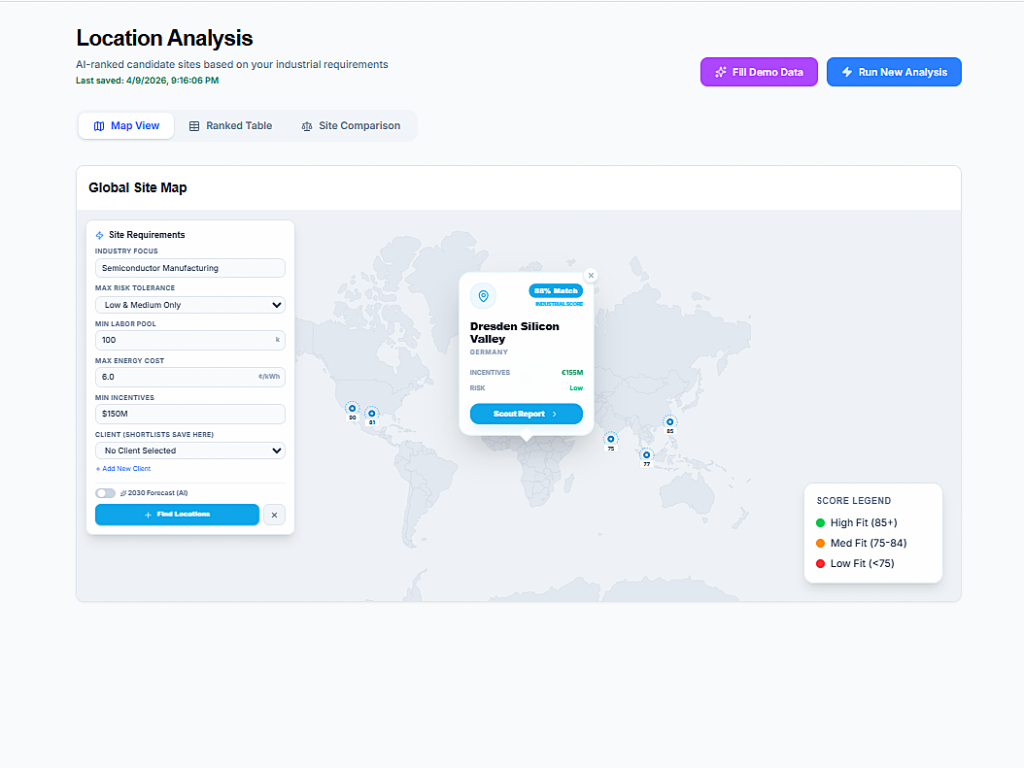Enable the 2030 Forecast (AI) toggle
The image size is (1024, 768).
click(105, 493)
